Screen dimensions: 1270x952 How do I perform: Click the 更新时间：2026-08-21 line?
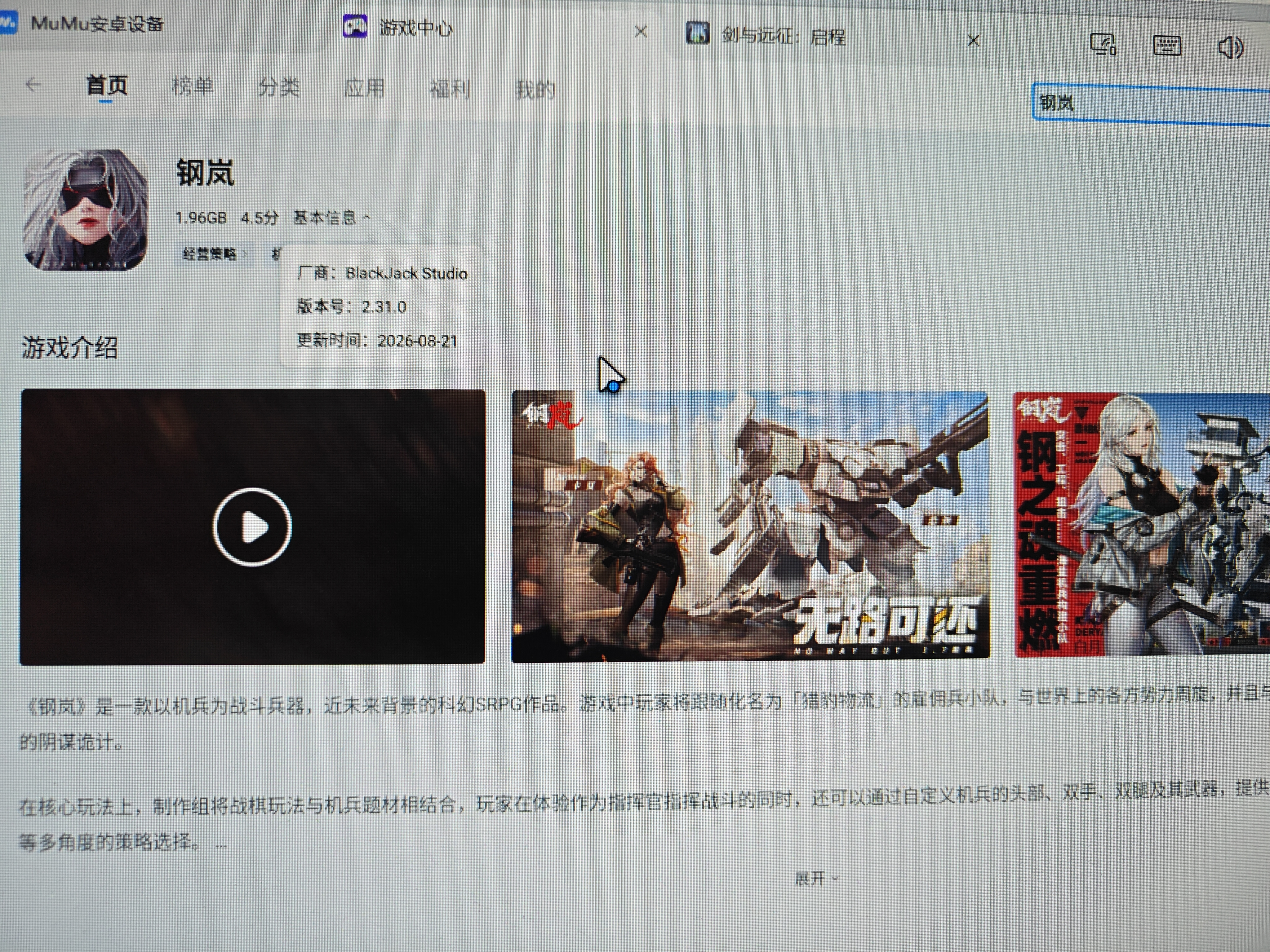[377, 340]
